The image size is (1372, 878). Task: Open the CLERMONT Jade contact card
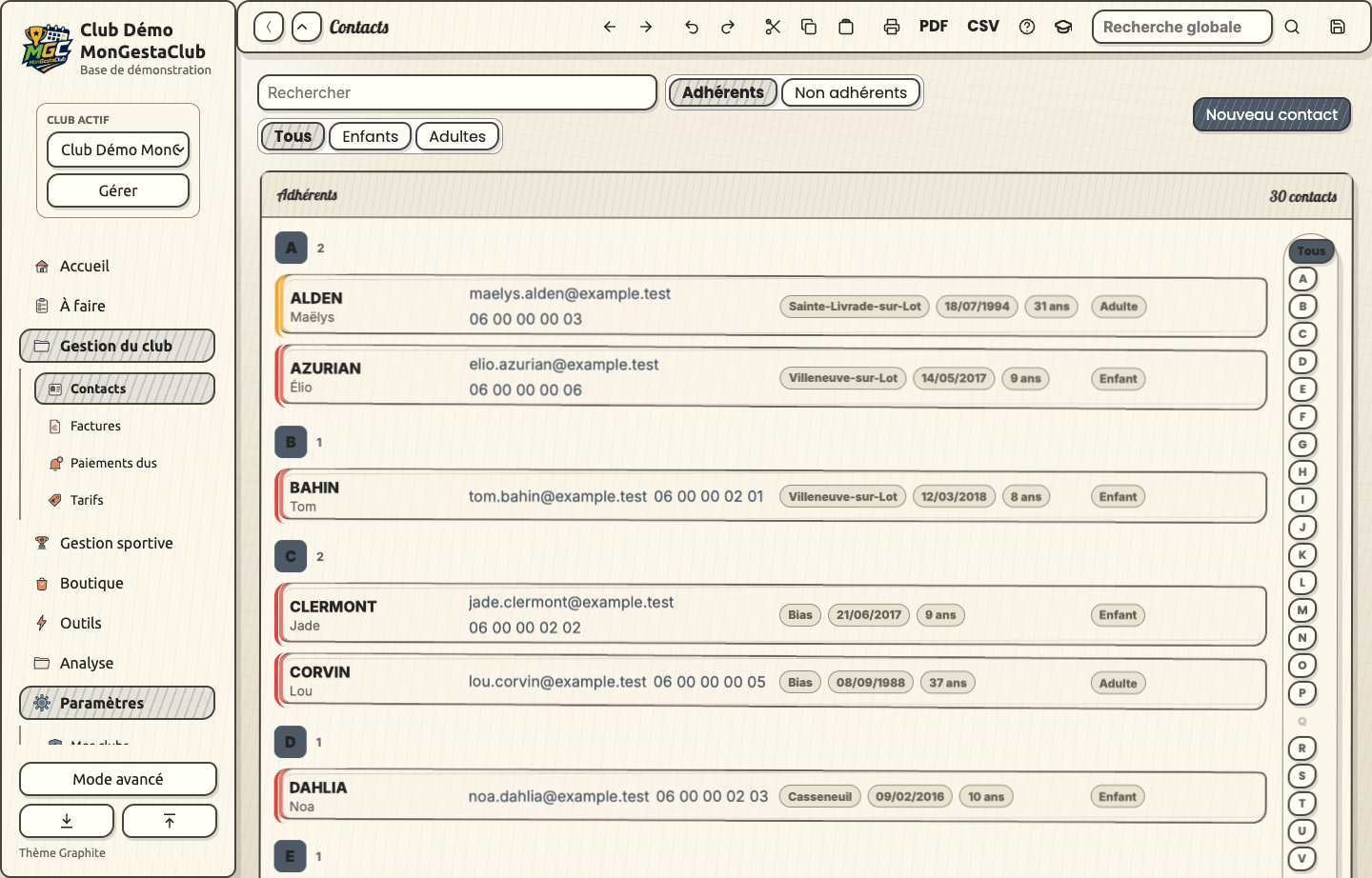[771, 615]
